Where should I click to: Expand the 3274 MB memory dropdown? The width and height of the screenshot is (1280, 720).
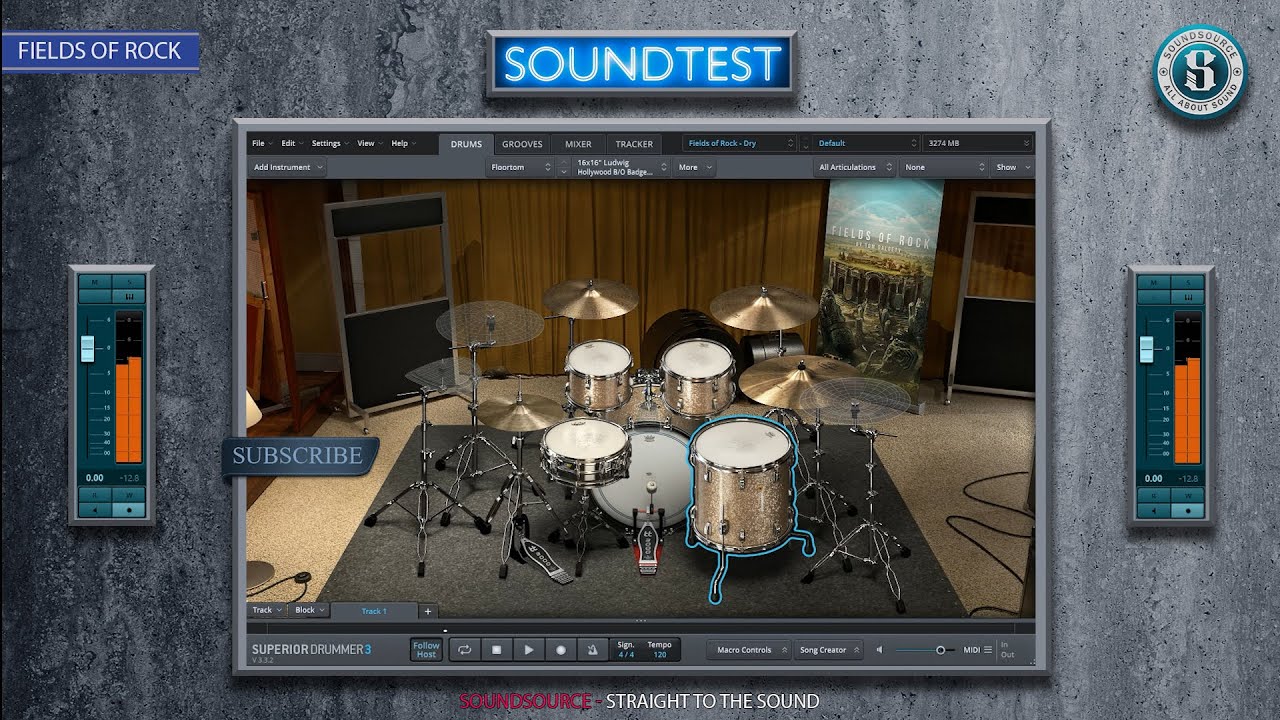tap(978, 143)
